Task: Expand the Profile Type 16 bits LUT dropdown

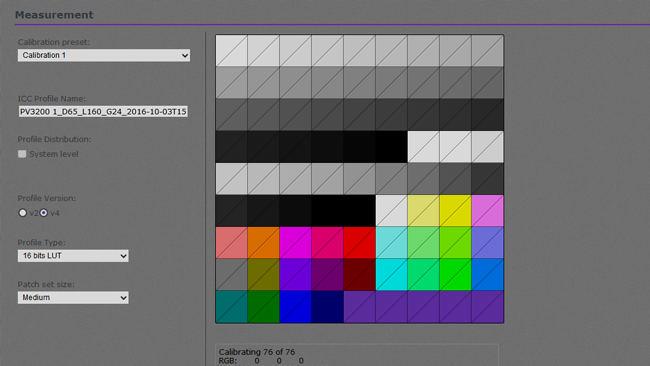Action: click(73, 256)
